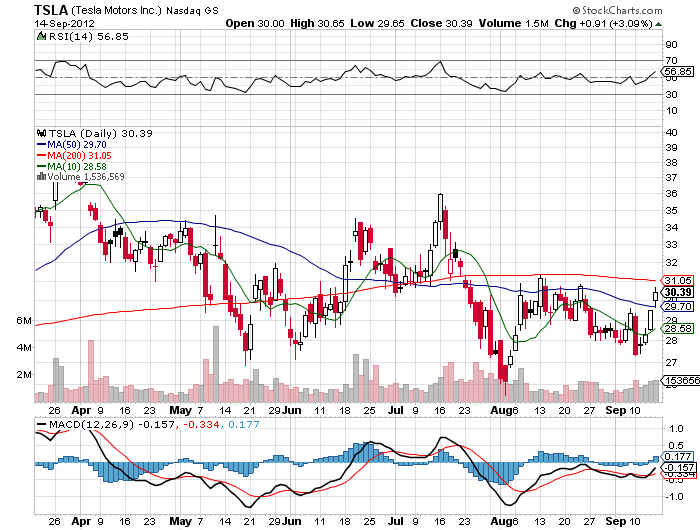This screenshot has width=700, height=530.
Task: Click the StockCharts.com logo text
Action: pyautogui.click(x=618, y=10)
